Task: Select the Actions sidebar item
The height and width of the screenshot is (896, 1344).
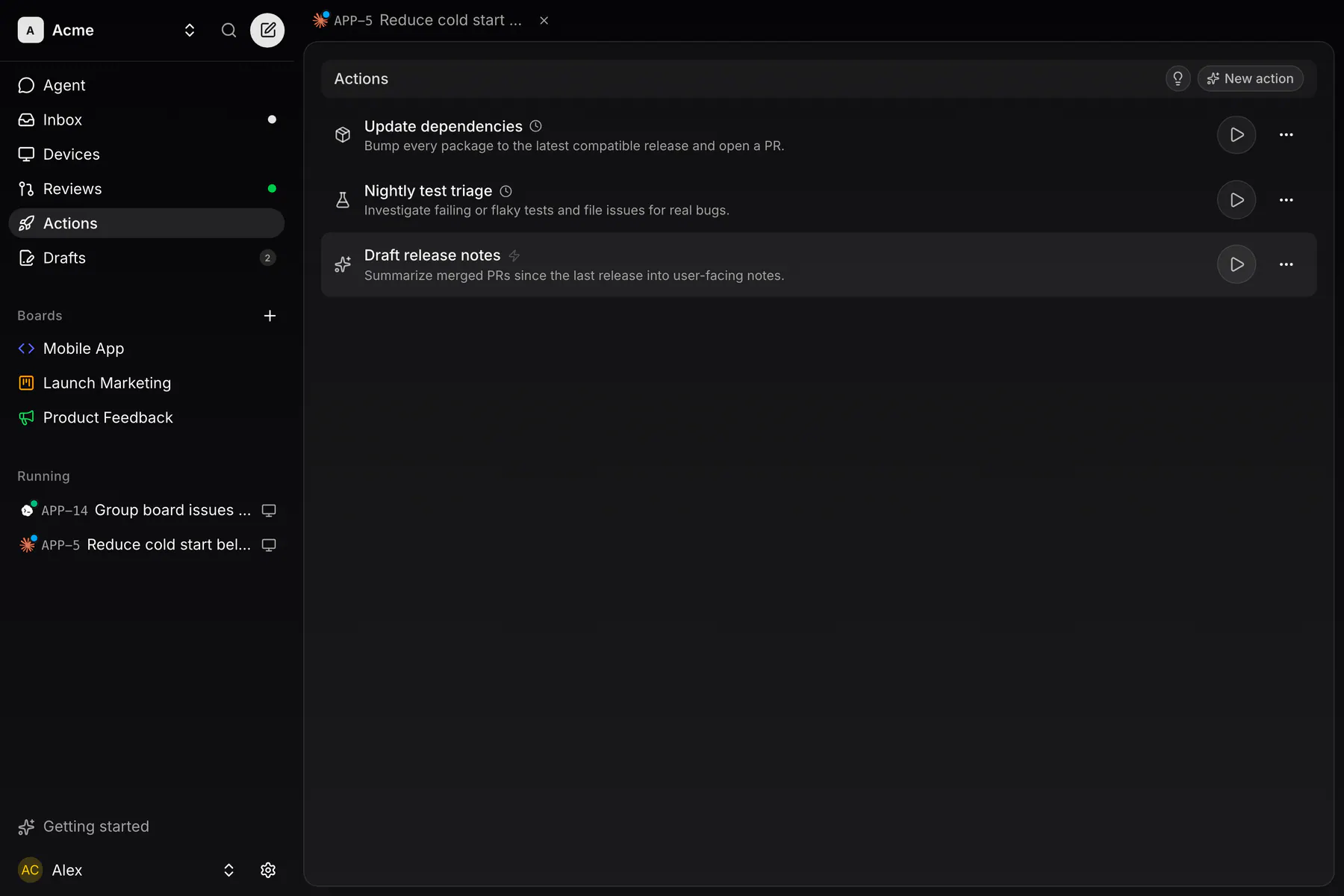Action: 146,223
